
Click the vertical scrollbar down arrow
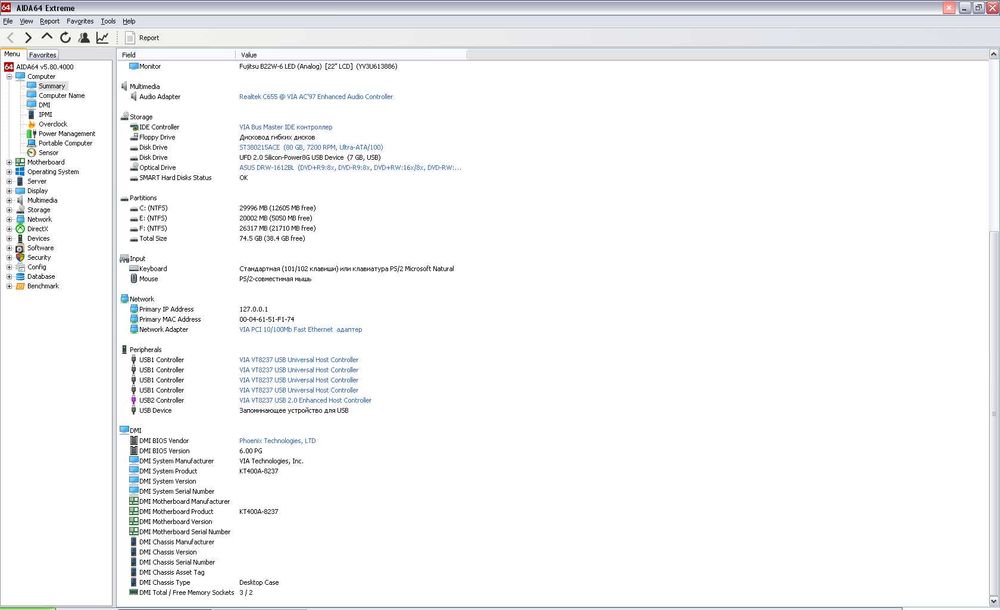point(994,602)
